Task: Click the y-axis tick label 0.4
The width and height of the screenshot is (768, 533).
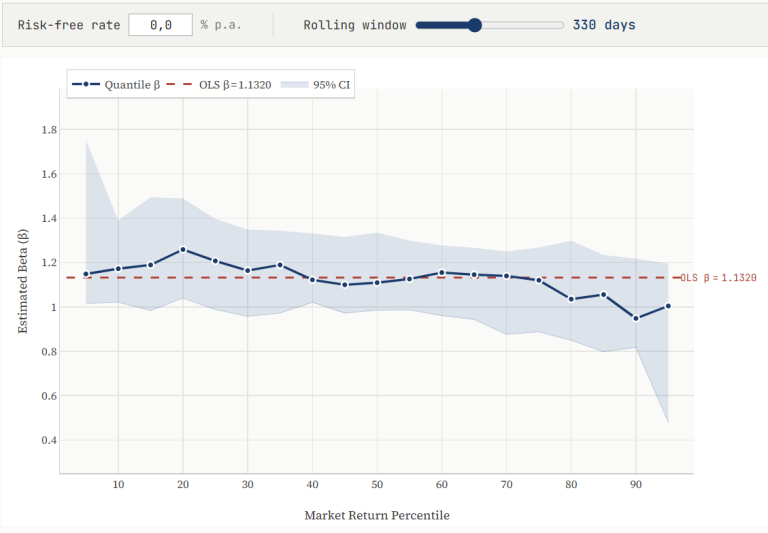Action: click(x=49, y=440)
